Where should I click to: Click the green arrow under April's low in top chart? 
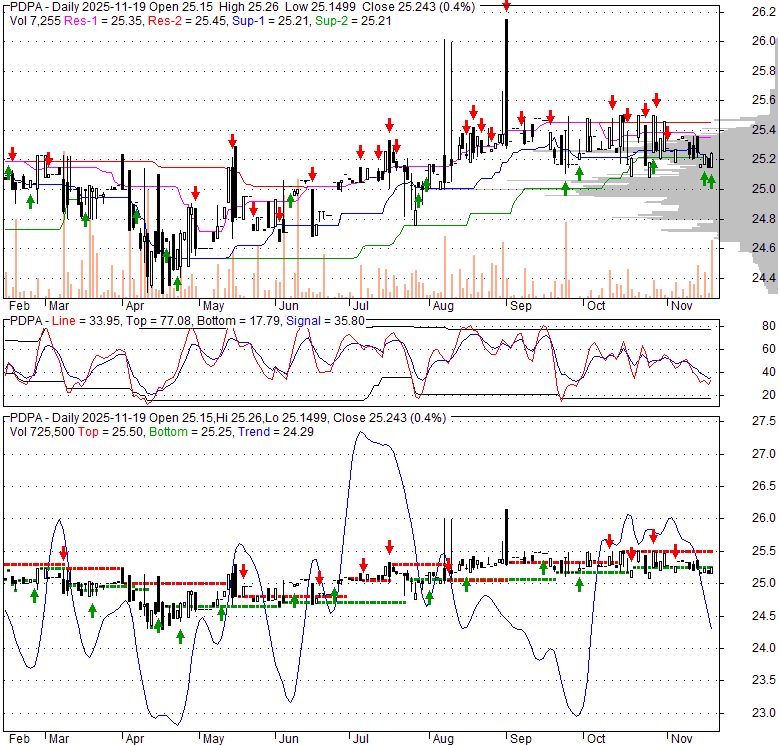coord(178,283)
